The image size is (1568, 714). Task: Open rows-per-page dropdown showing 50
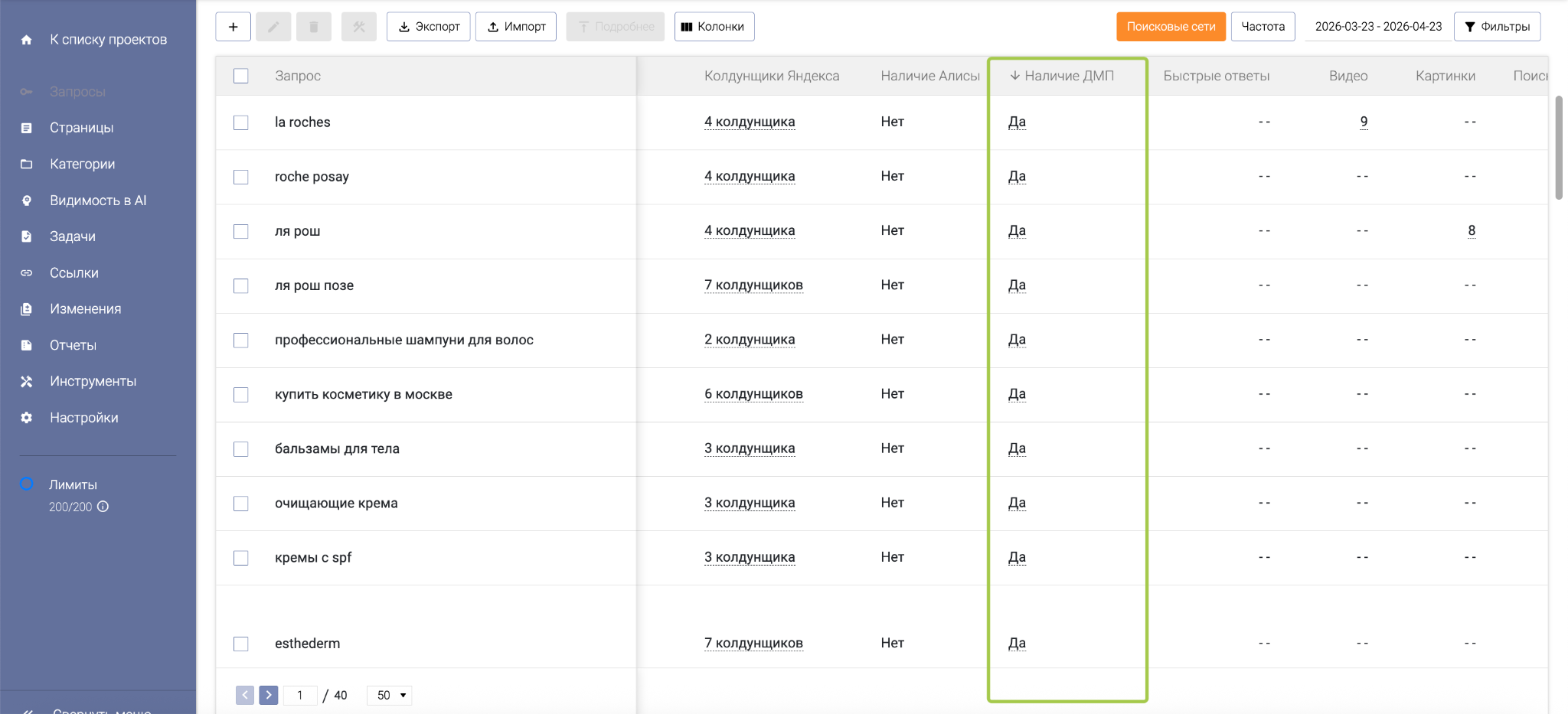click(390, 695)
